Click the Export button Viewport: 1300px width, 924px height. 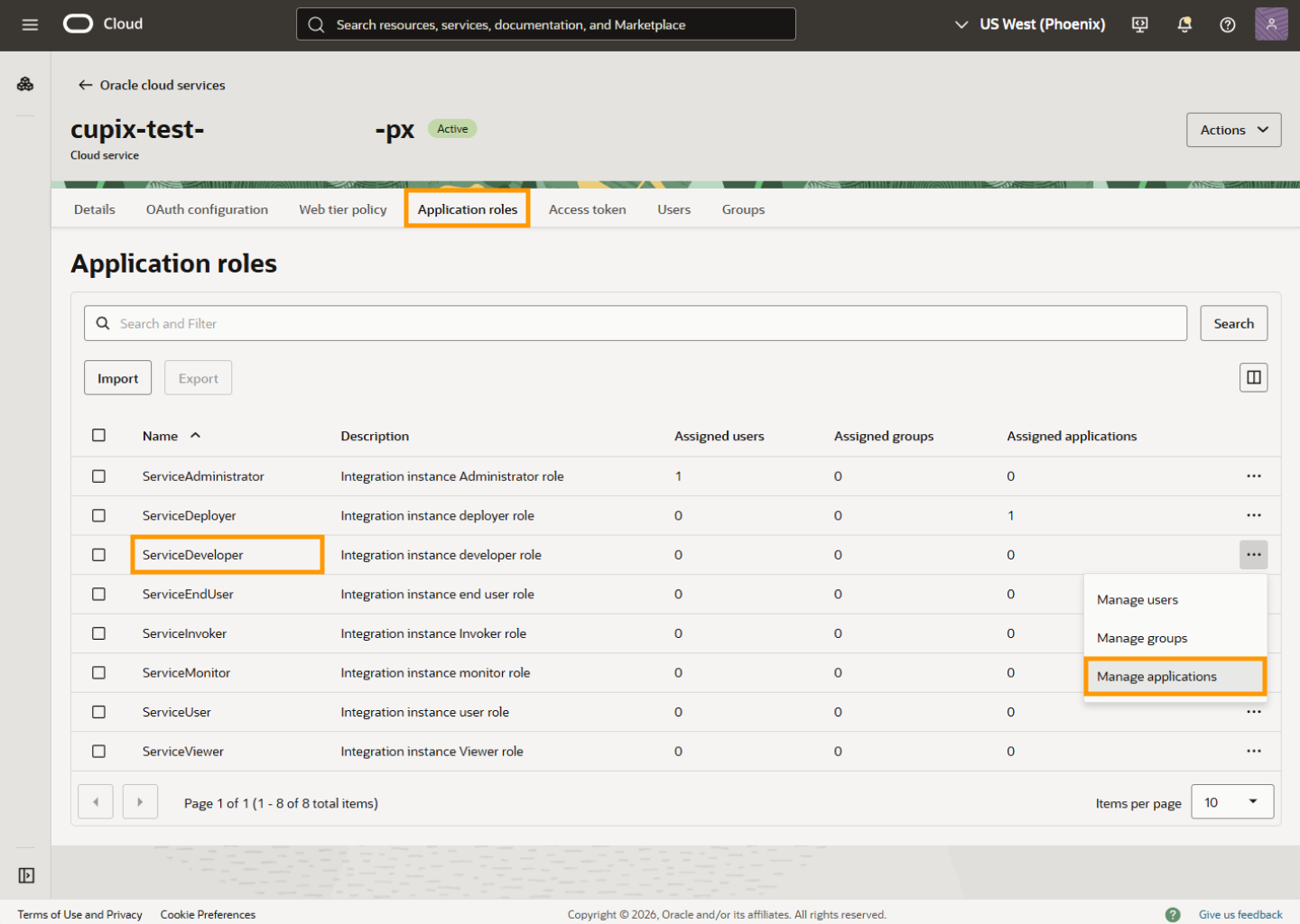198,378
